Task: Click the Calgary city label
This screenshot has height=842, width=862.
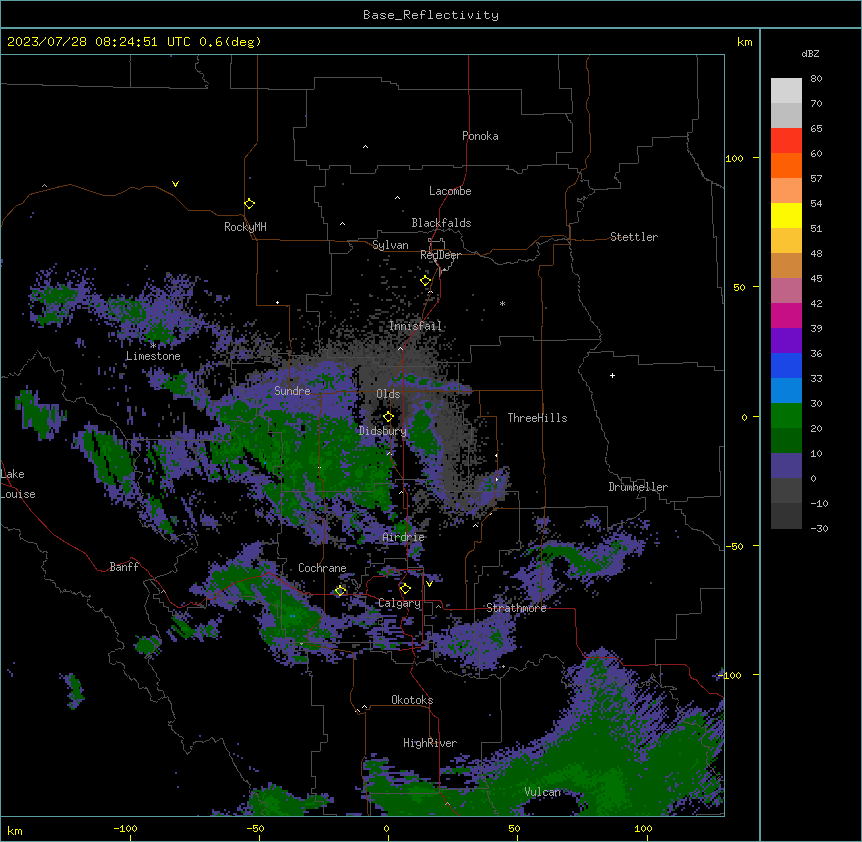Action: pos(399,603)
